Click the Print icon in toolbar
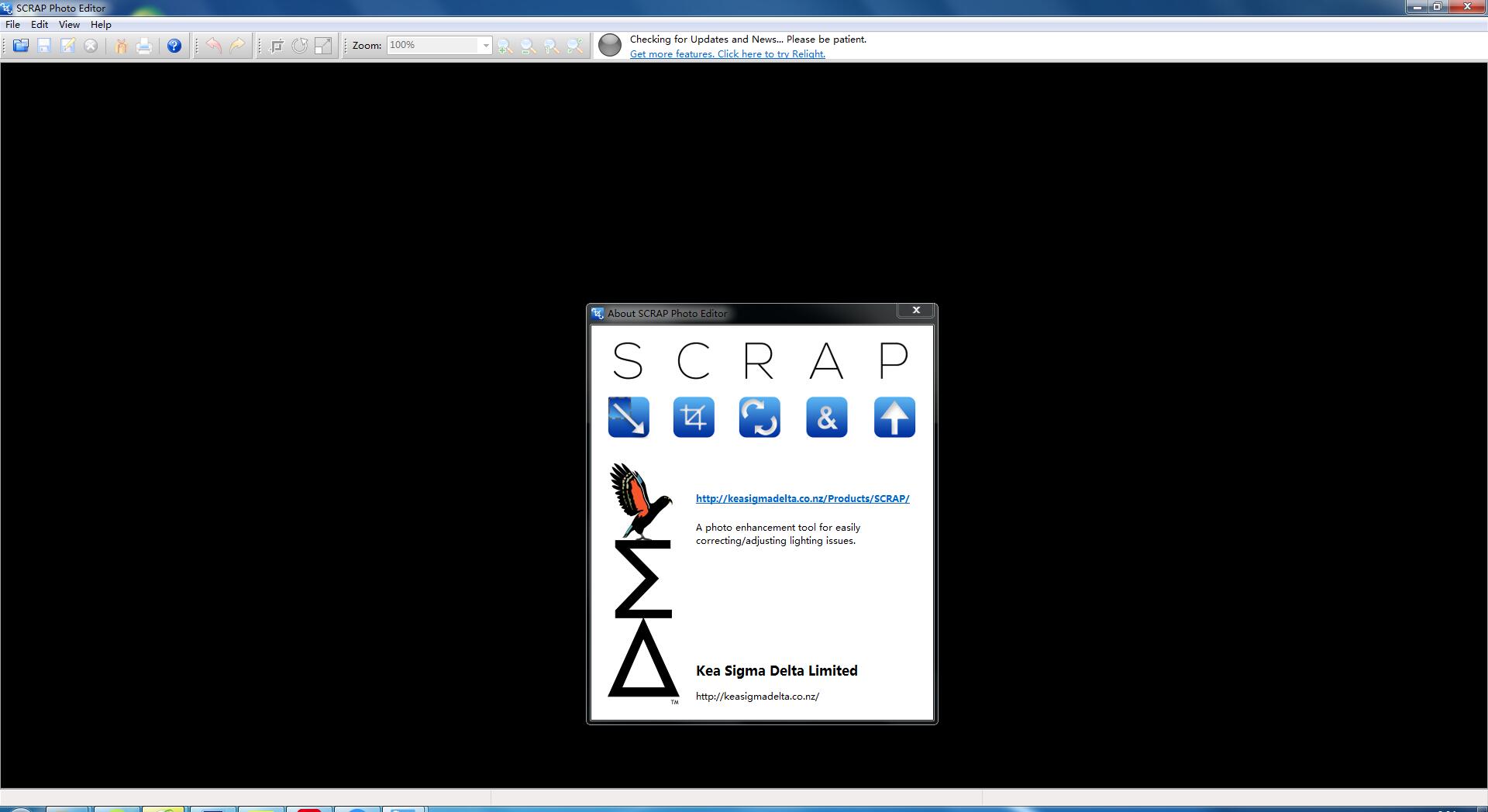This screenshot has width=1488, height=812. point(144,46)
